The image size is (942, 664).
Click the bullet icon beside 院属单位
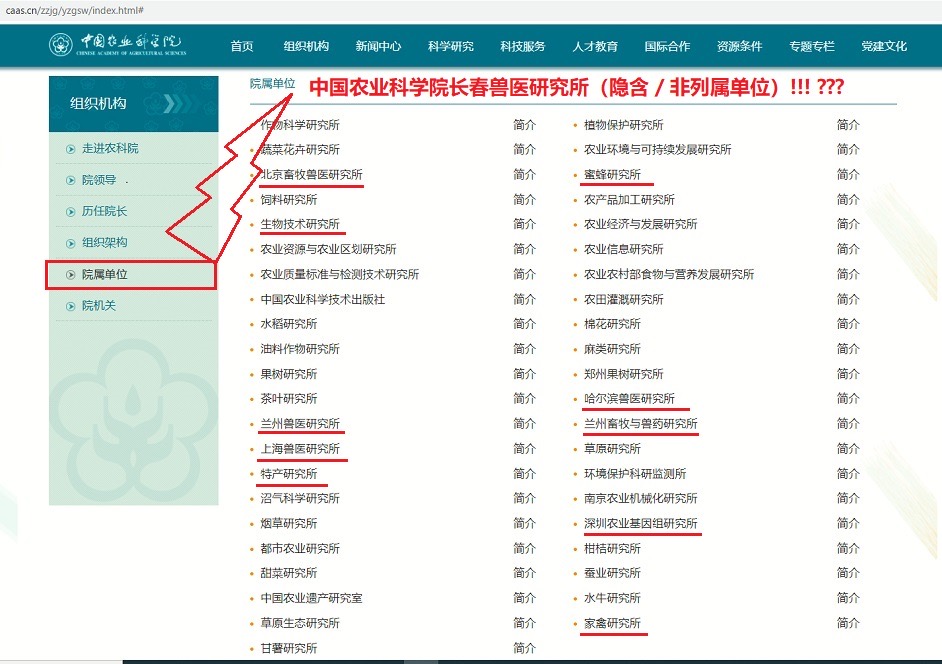(x=70, y=275)
